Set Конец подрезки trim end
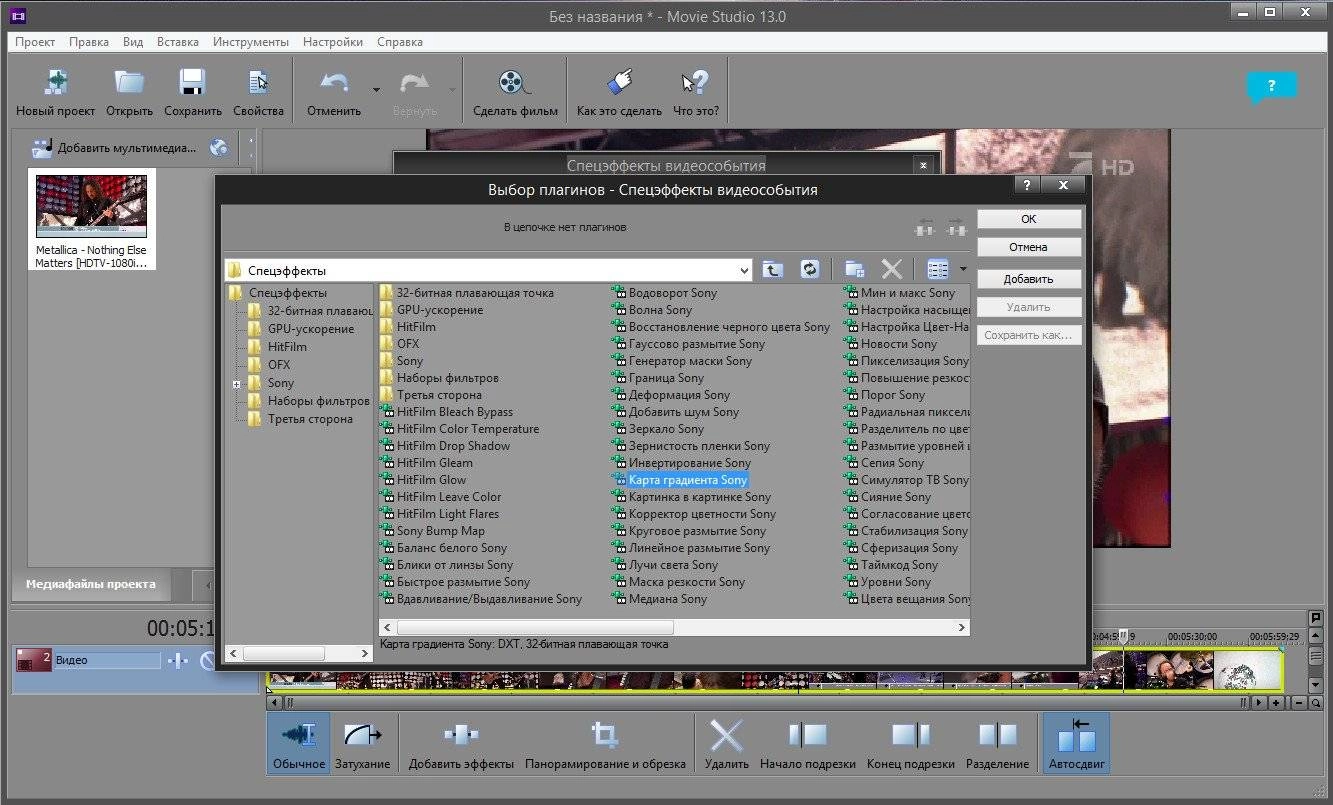This screenshot has width=1333, height=805. point(910,743)
